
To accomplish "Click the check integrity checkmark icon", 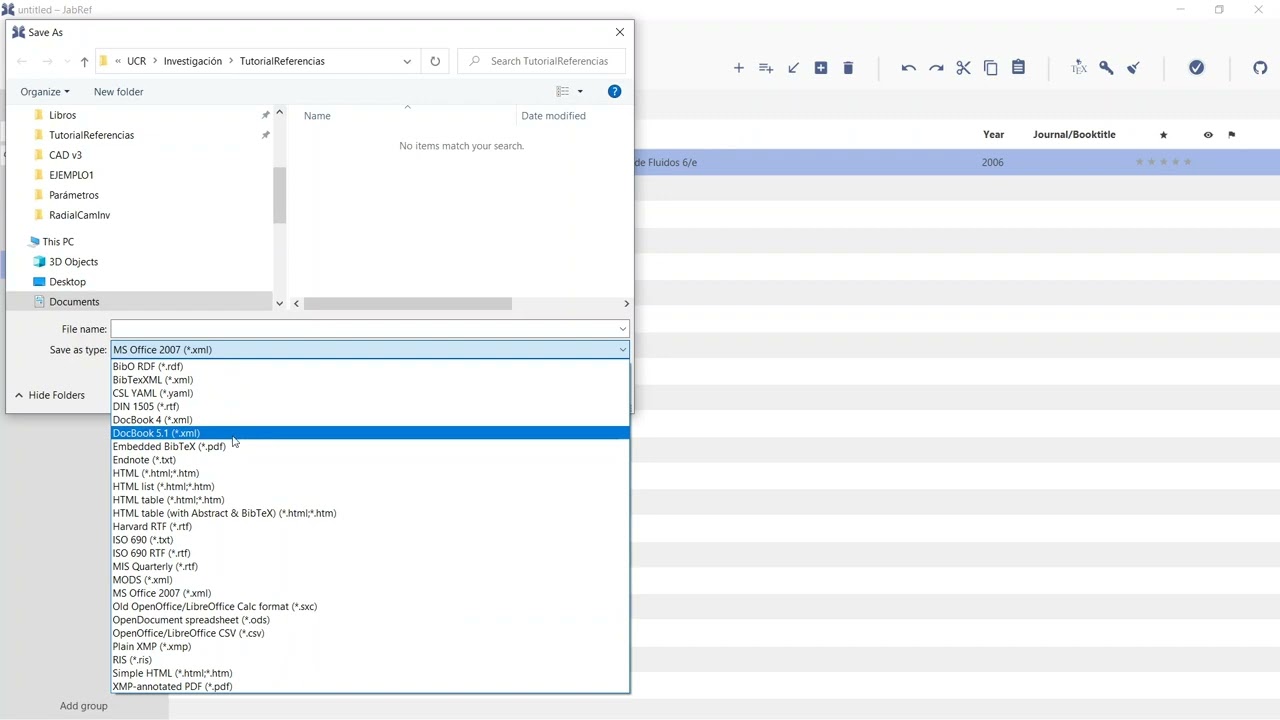I will [1197, 68].
